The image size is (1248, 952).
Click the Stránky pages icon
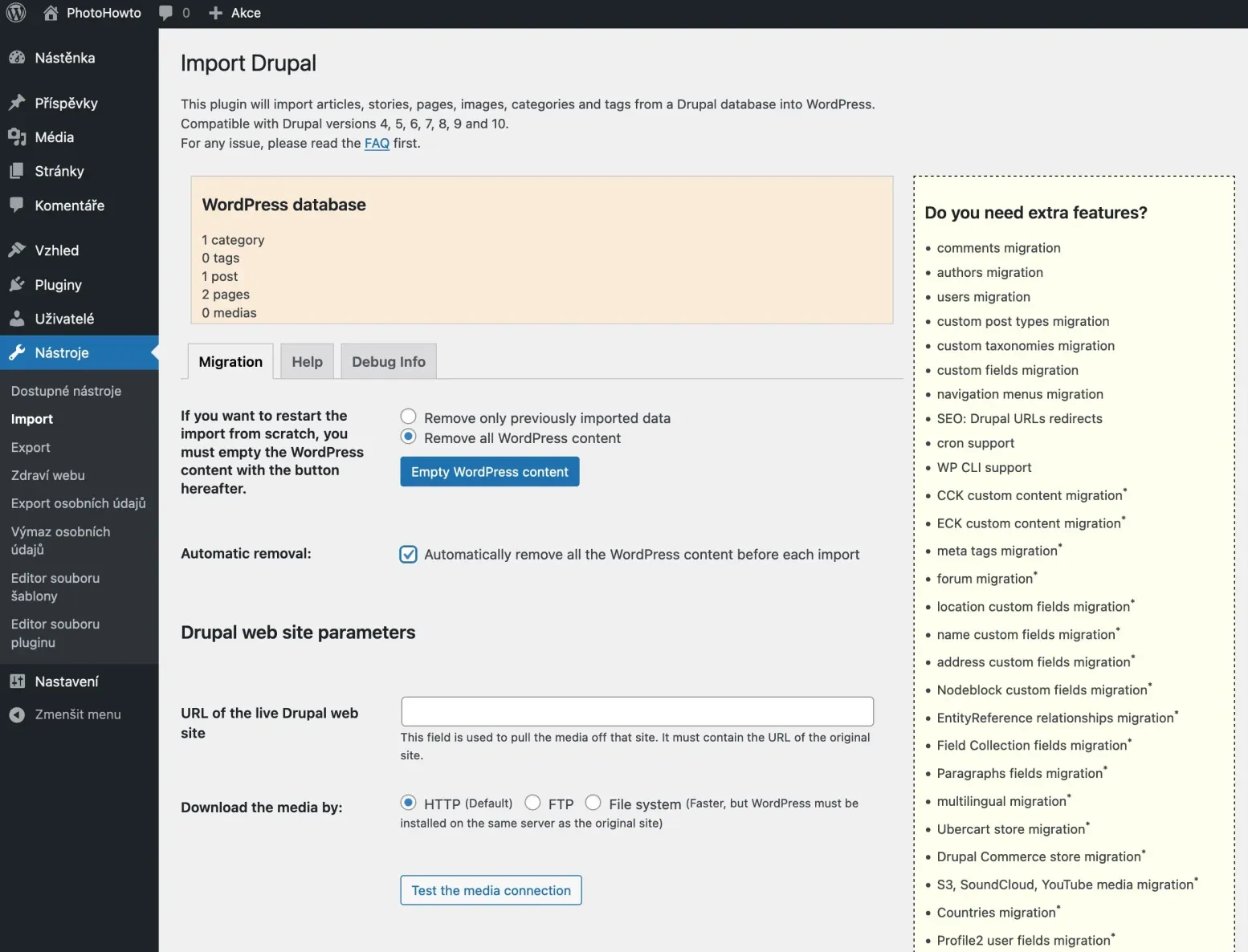pos(17,171)
